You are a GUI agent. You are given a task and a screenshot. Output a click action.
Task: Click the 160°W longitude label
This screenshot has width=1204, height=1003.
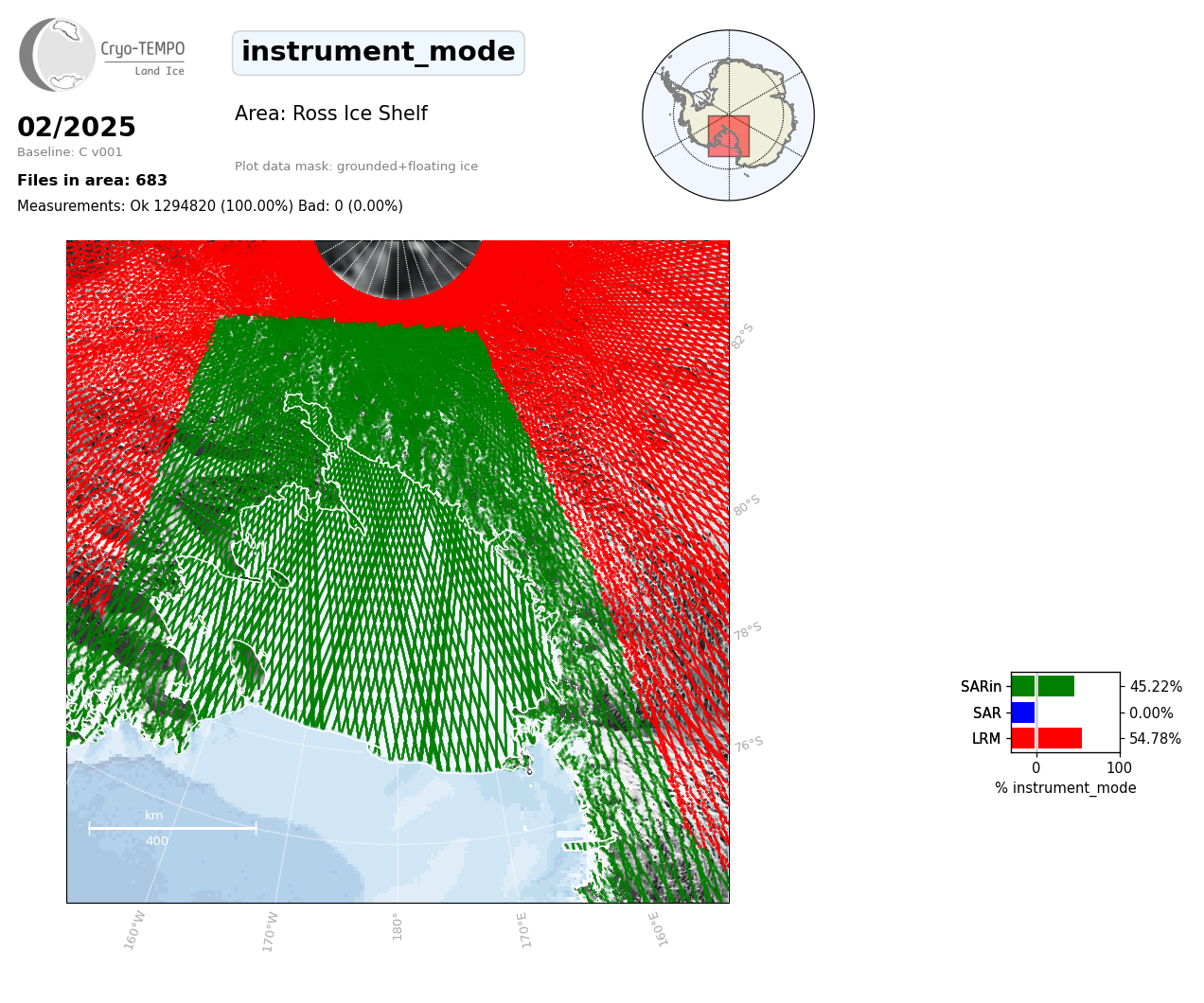pos(135,930)
